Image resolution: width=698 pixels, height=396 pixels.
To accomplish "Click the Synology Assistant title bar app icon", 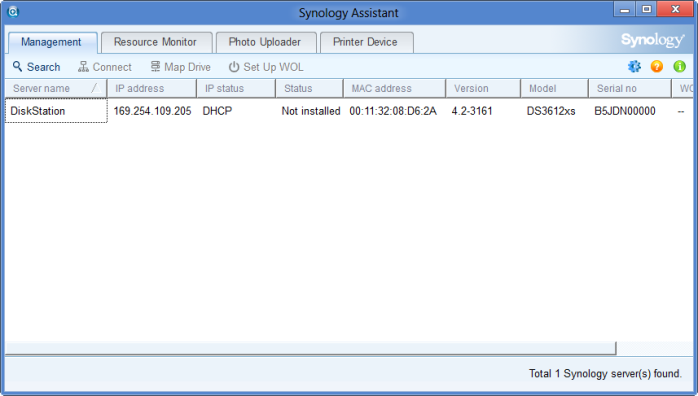I will pyautogui.click(x=13, y=12).
